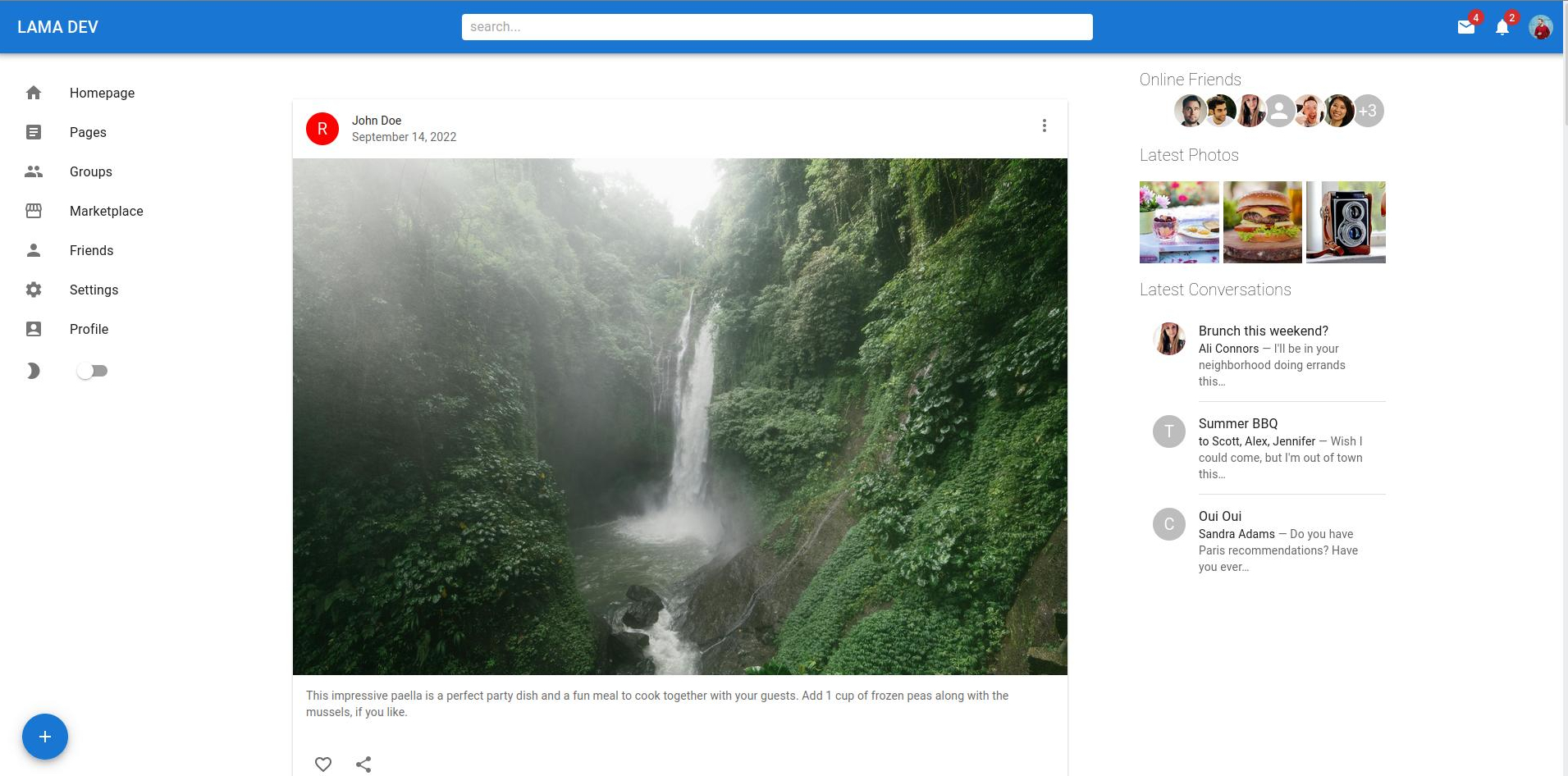The width and height of the screenshot is (1568, 776).
Task: Click the second online friend avatar
Action: (1220, 111)
